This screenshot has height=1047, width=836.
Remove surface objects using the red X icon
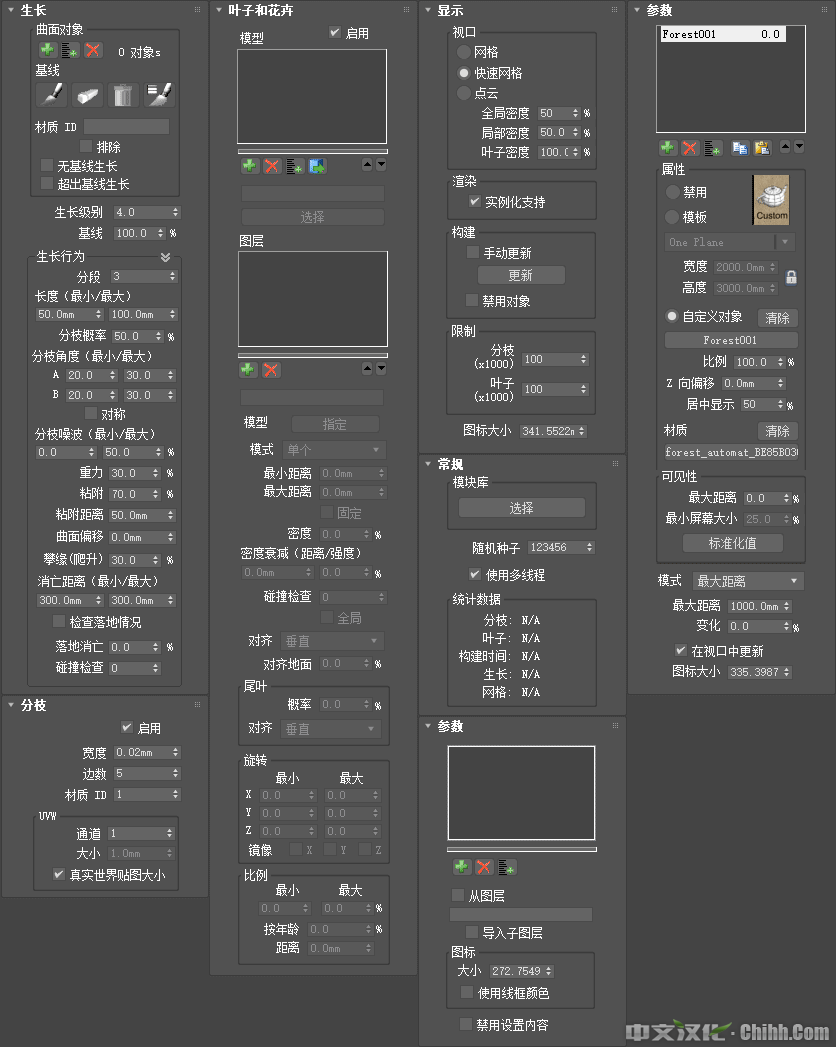coord(92,51)
